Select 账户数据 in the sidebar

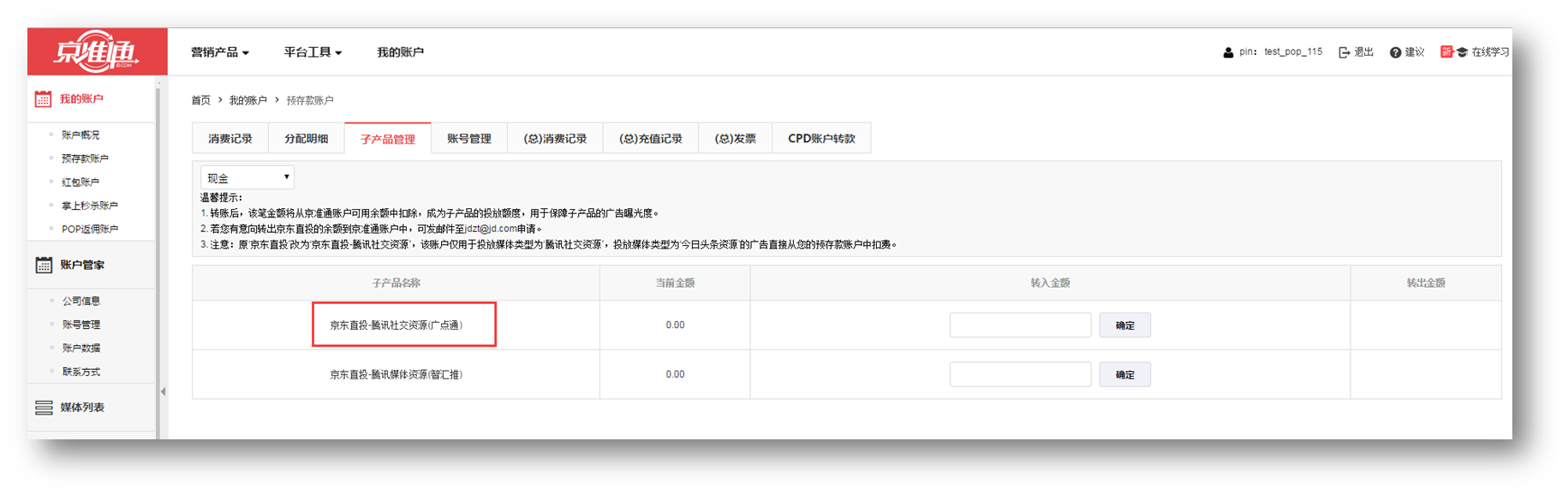click(81, 349)
